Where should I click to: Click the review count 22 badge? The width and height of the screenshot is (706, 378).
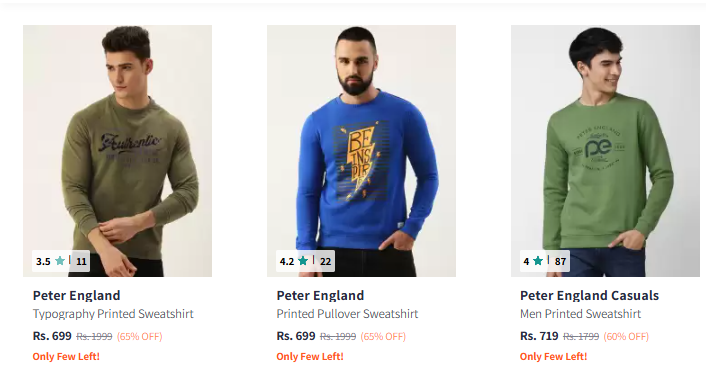point(326,261)
